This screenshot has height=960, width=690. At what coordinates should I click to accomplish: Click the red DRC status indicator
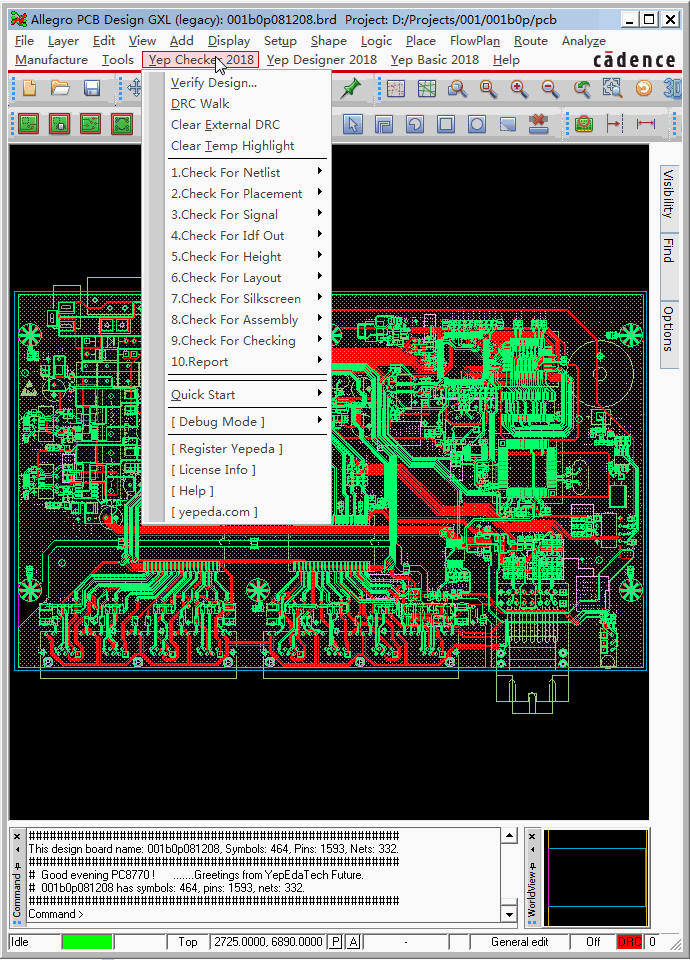click(629, 942)
